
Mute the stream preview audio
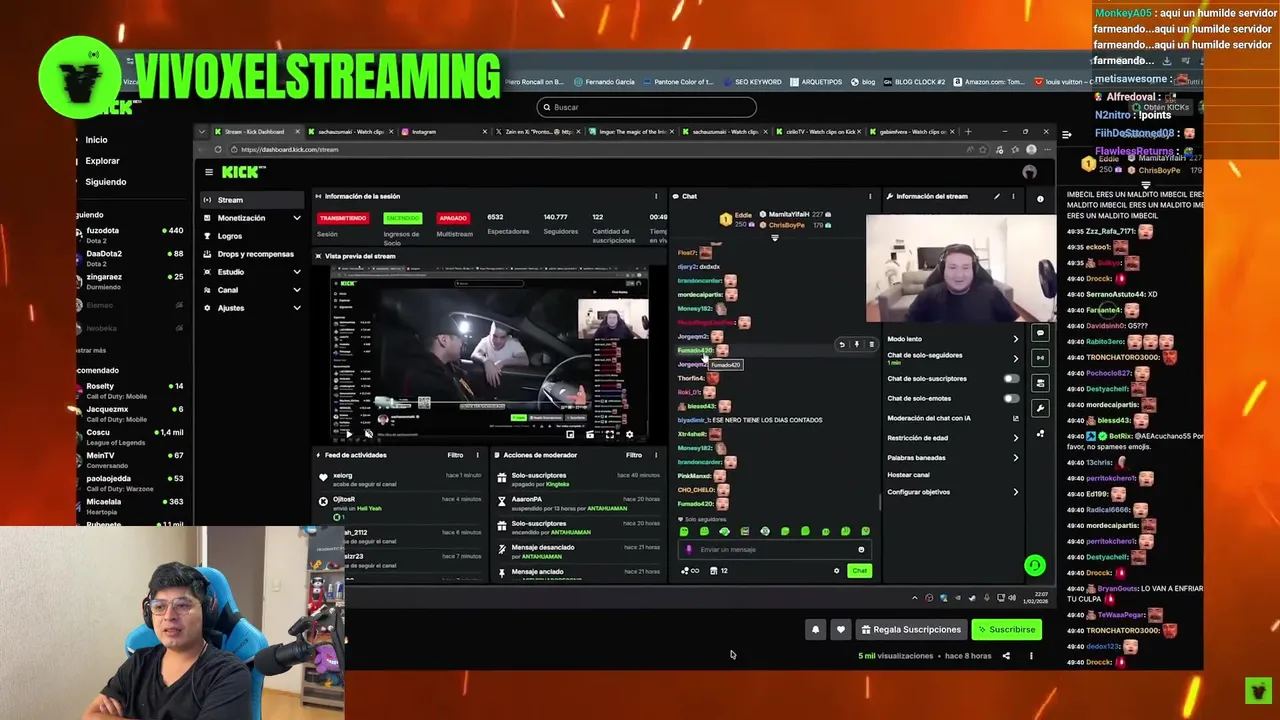click(368, 434)
